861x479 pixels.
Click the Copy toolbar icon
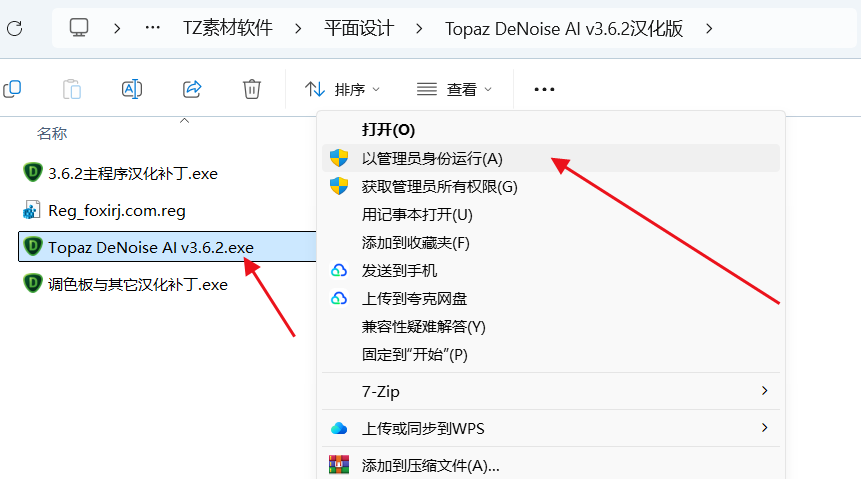tap(12, 88)
